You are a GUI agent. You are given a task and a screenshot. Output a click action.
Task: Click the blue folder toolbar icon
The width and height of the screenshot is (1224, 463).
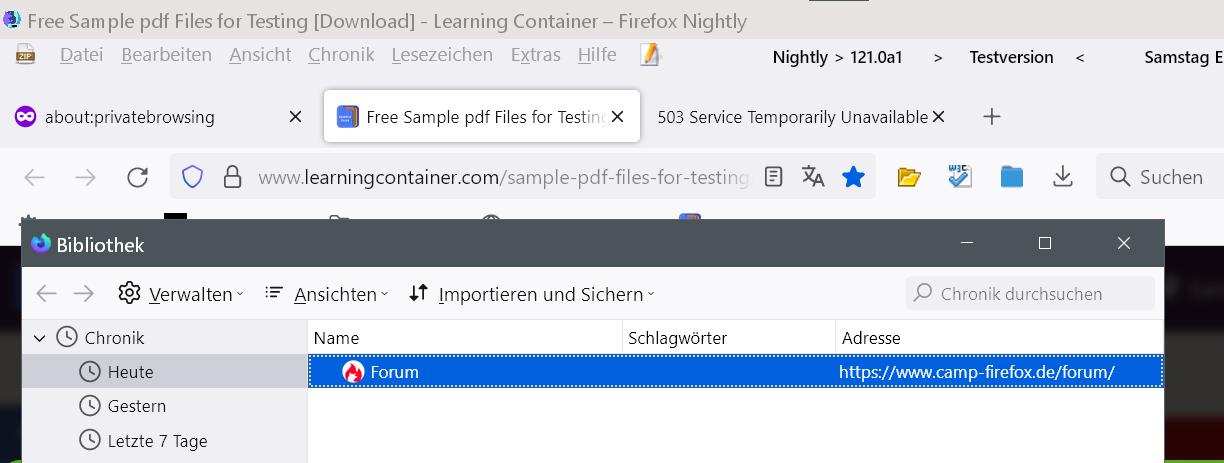pos(1012,178)
